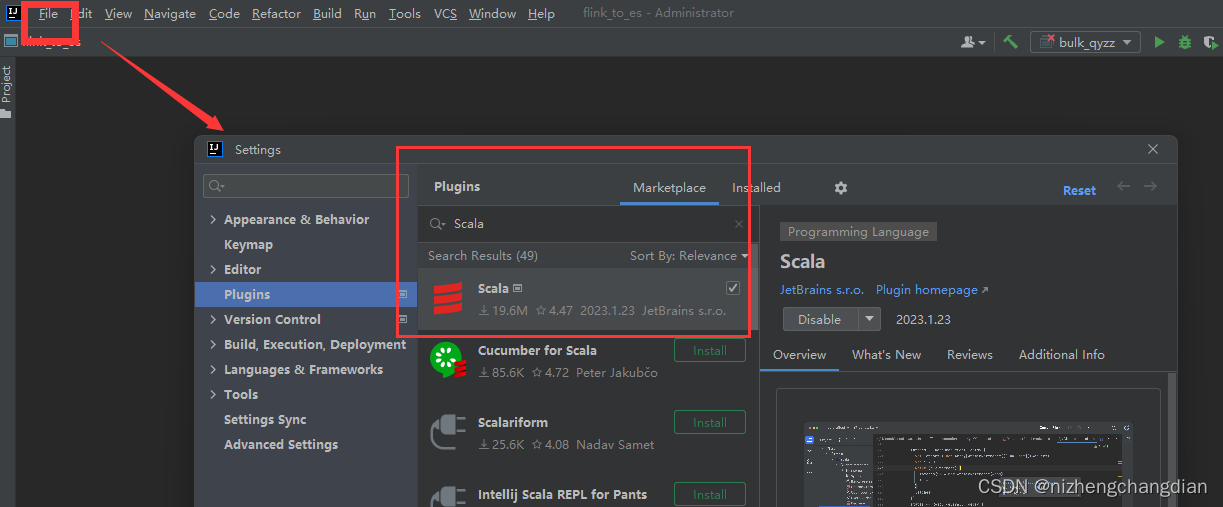Expand Languages & Frameworks node
The image size is (1223, 507).
pyautogui.click(x=213, y=370)
